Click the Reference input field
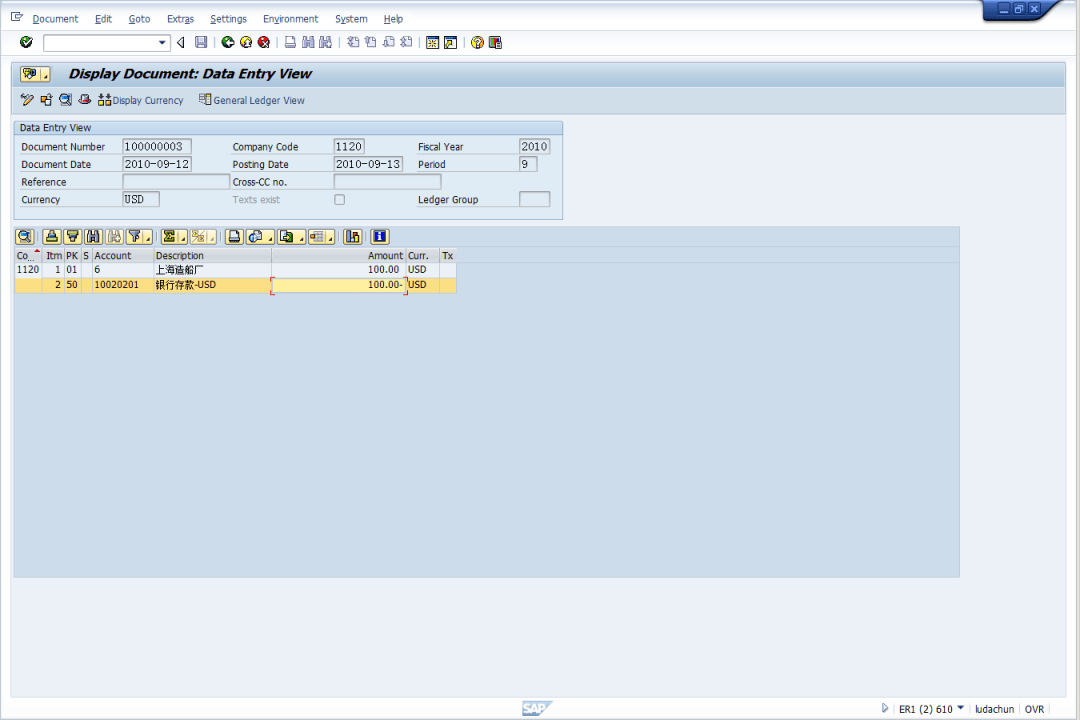The height and width of the screenshot is (720, 1080). click(176, 182)
